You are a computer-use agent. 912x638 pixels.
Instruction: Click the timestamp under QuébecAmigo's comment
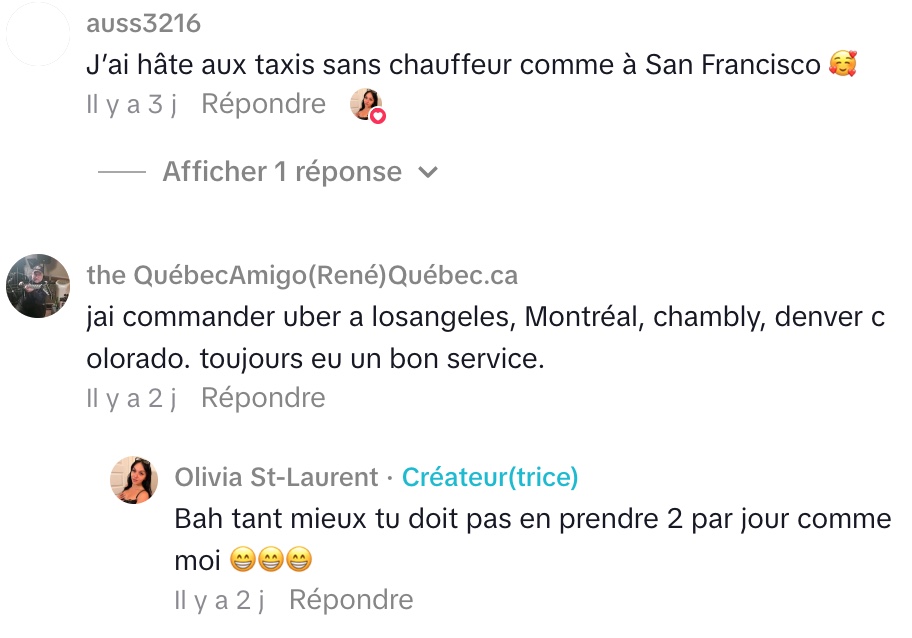click(131, 398)
